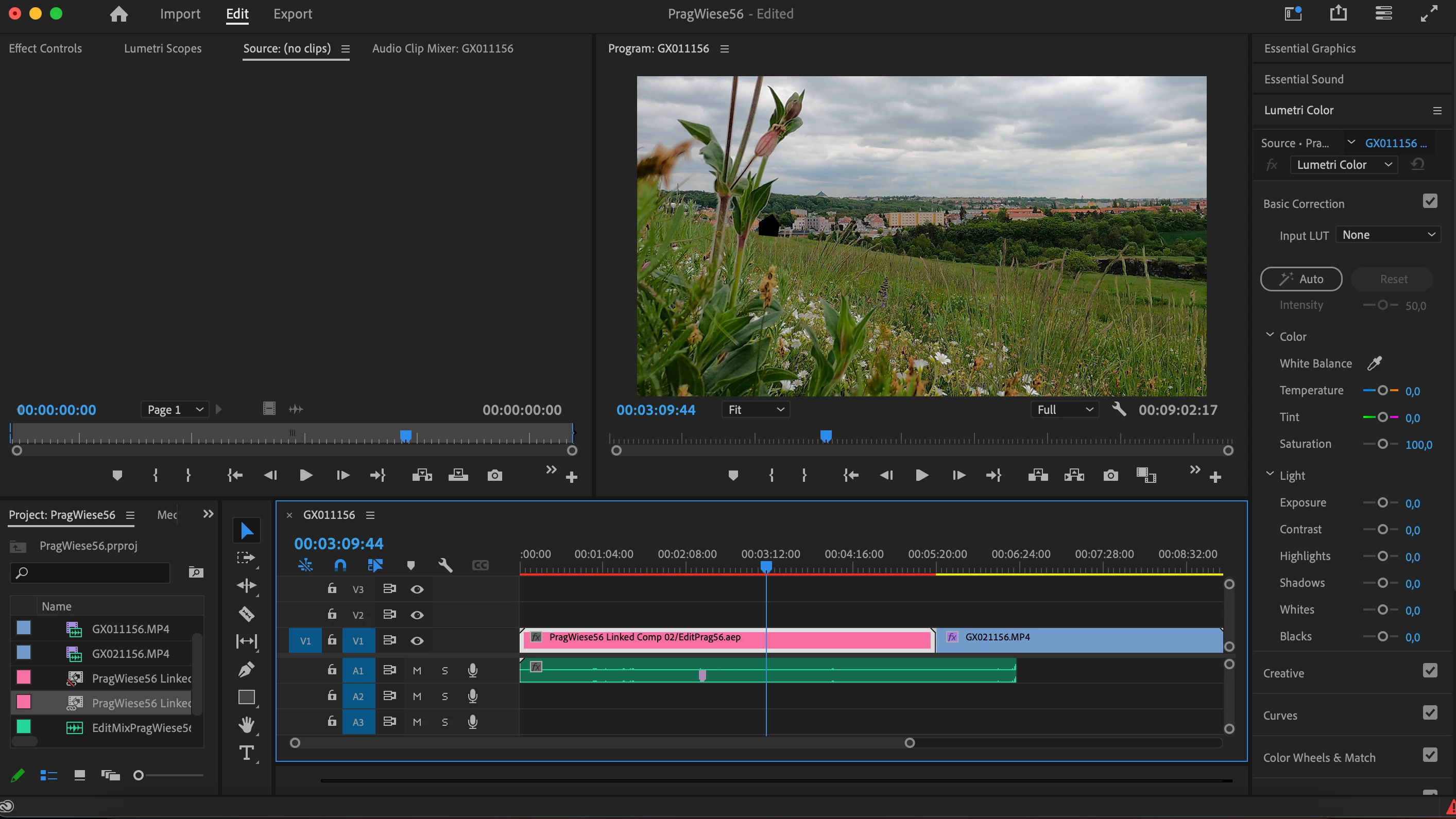Click the Auto color button
1456x819 pixels.
point(1300,279)
